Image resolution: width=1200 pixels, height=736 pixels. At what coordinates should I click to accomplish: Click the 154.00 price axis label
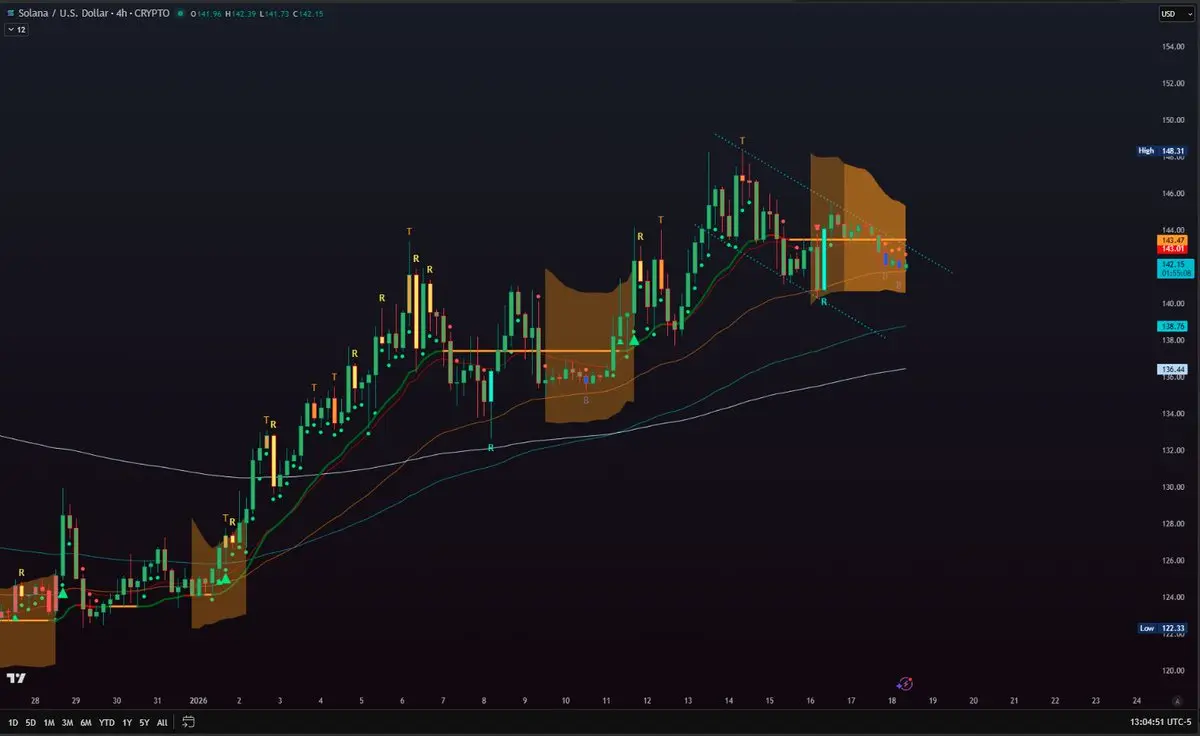point(1173,47)
